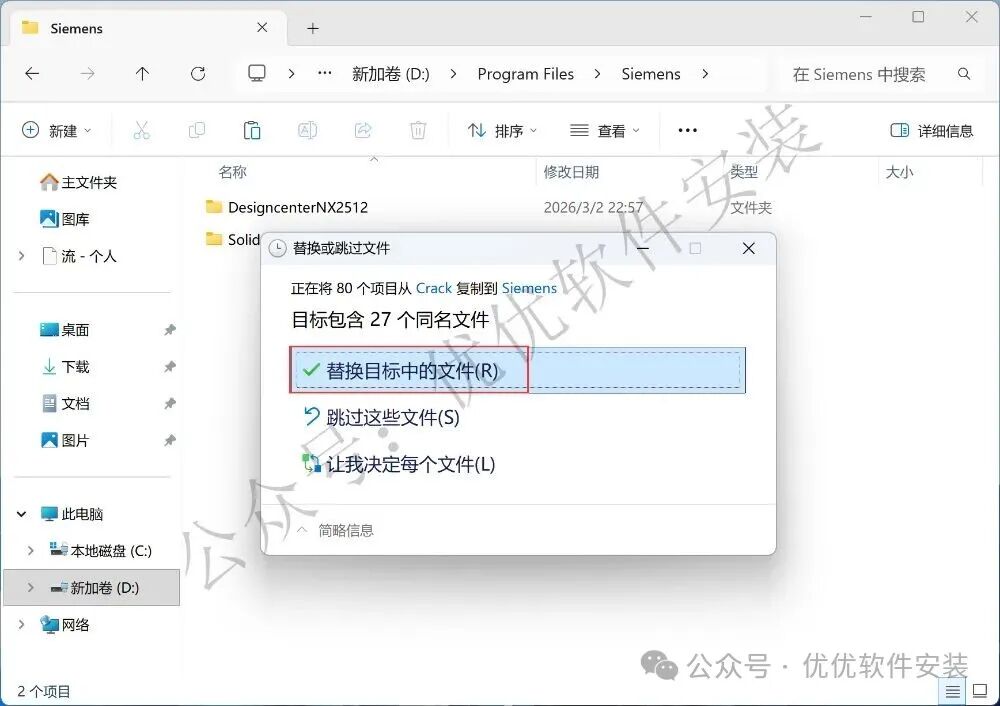Expand the 本地磁盘 (C:) tree node
1000x706 pixels.
click(31, 550)
